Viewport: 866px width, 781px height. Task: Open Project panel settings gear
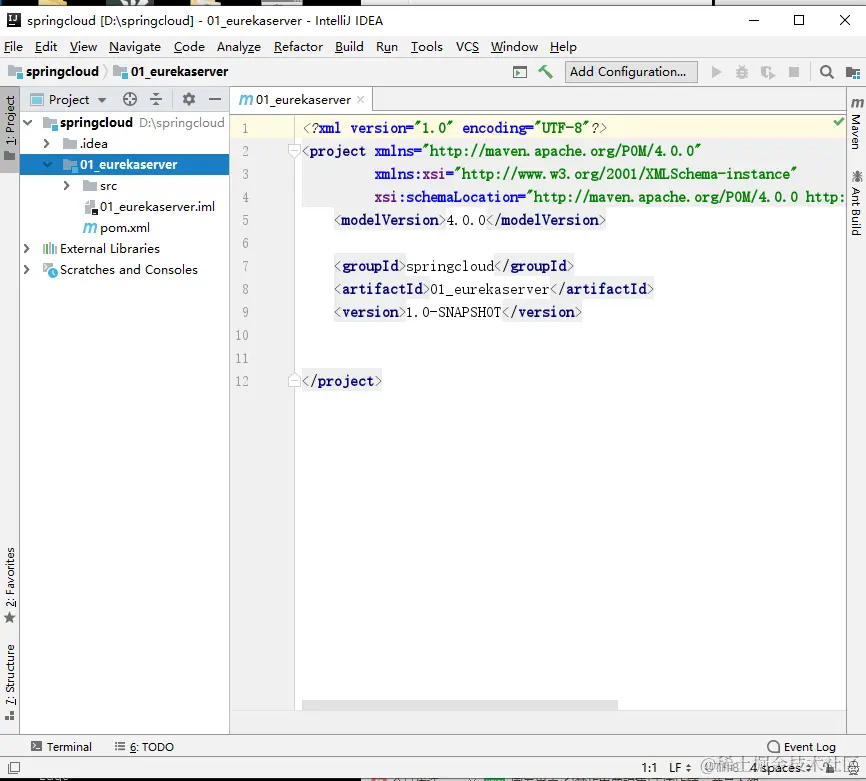[189, 99]
